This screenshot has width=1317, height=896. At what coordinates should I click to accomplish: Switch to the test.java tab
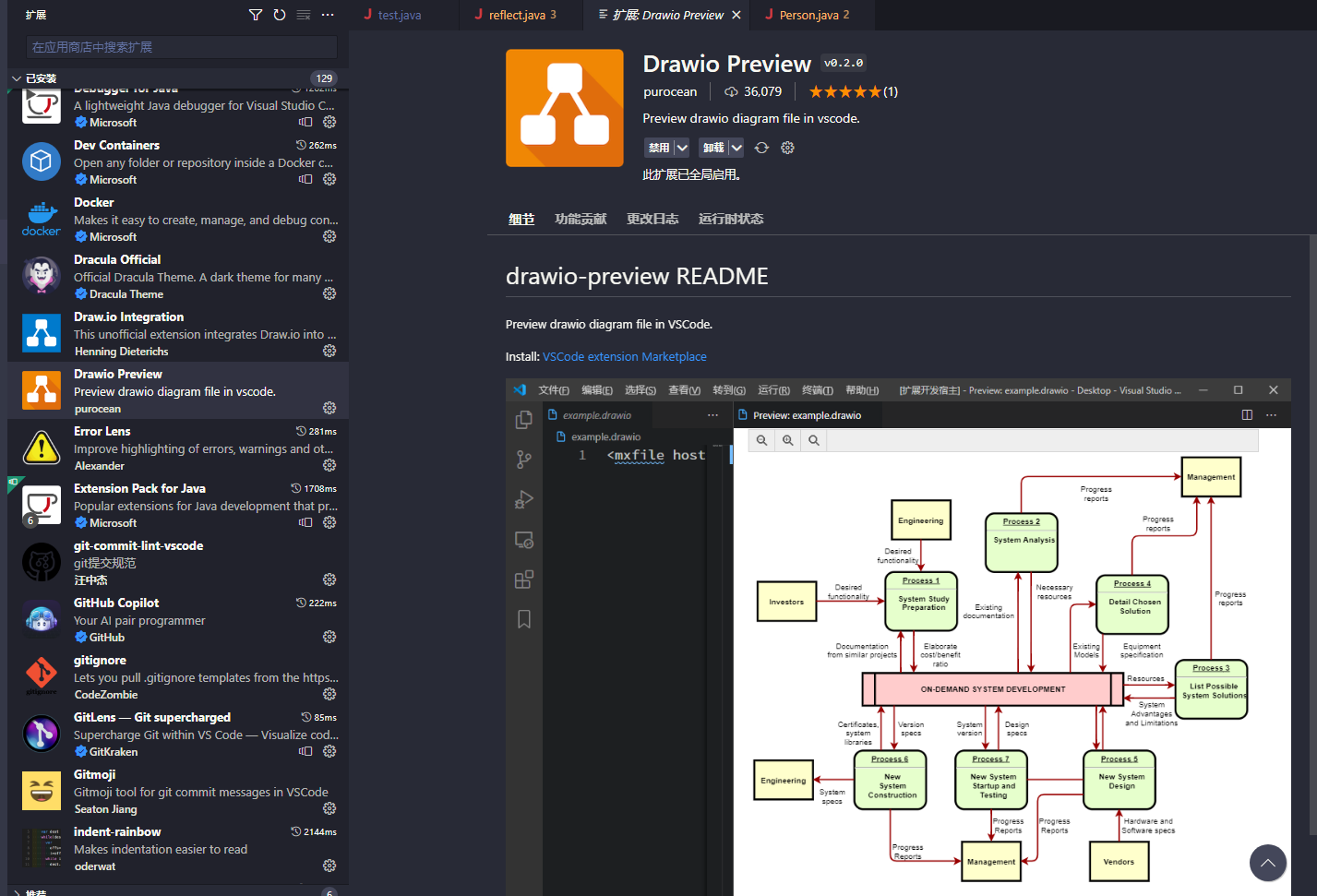click(x=403, y=15)
